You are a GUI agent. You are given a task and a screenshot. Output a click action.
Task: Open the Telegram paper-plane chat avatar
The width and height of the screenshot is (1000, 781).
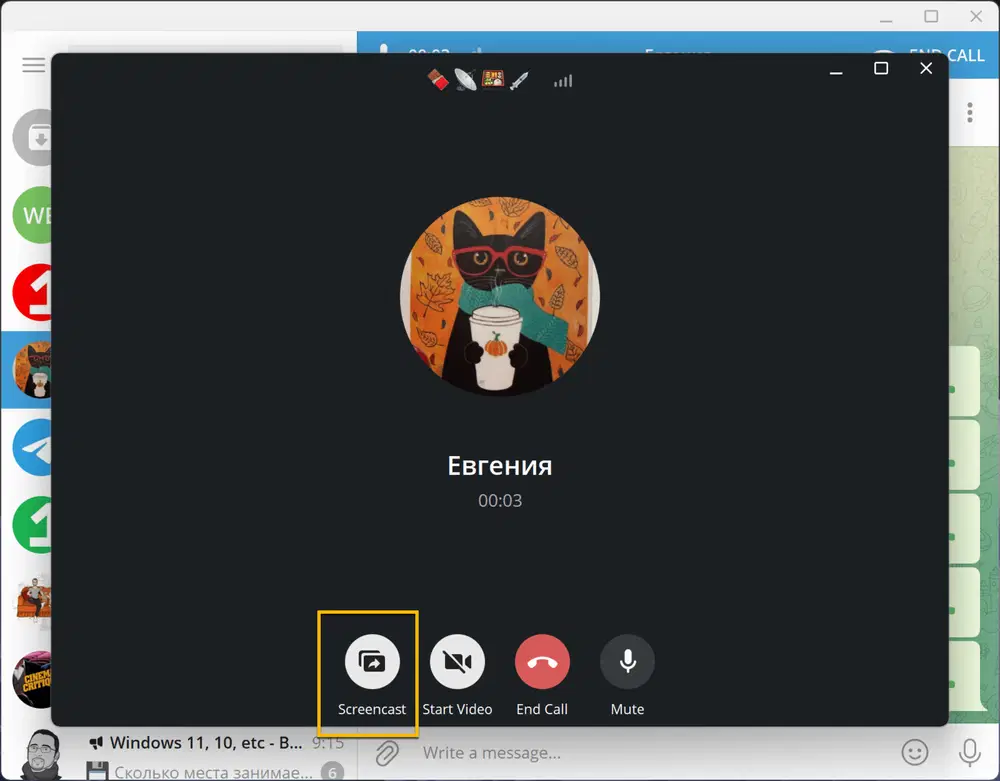32,448
